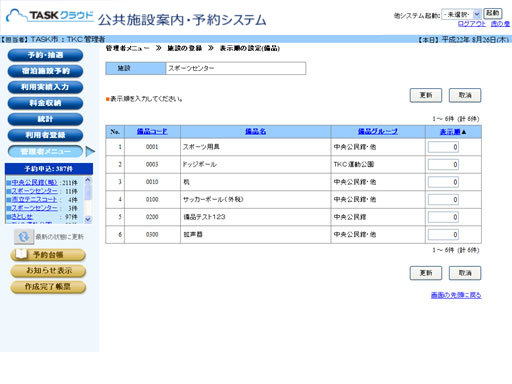Open the 利用実績入力 menu
512x384 pixels.
tap(45, 87)
